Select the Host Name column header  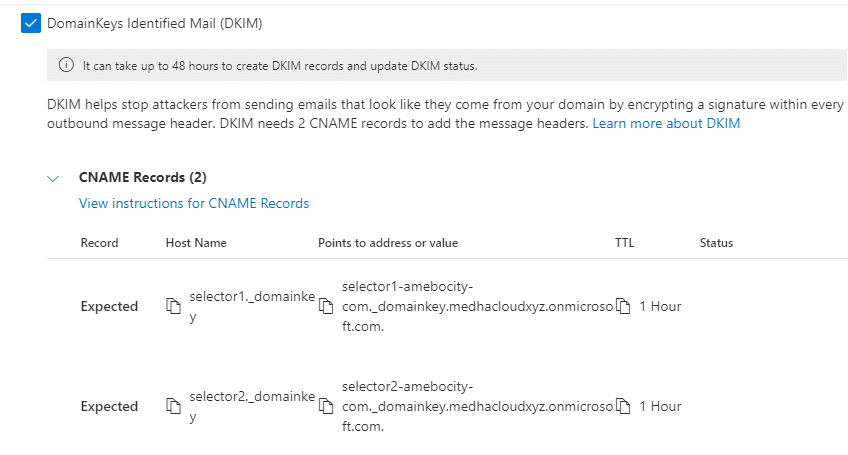click(x=196, y=243)
